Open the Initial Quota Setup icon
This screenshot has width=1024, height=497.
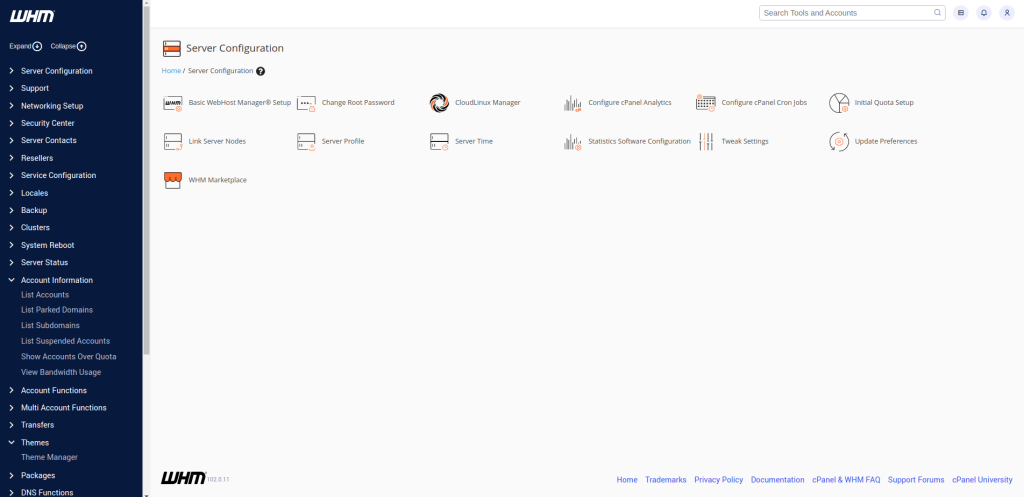point(839,103)
